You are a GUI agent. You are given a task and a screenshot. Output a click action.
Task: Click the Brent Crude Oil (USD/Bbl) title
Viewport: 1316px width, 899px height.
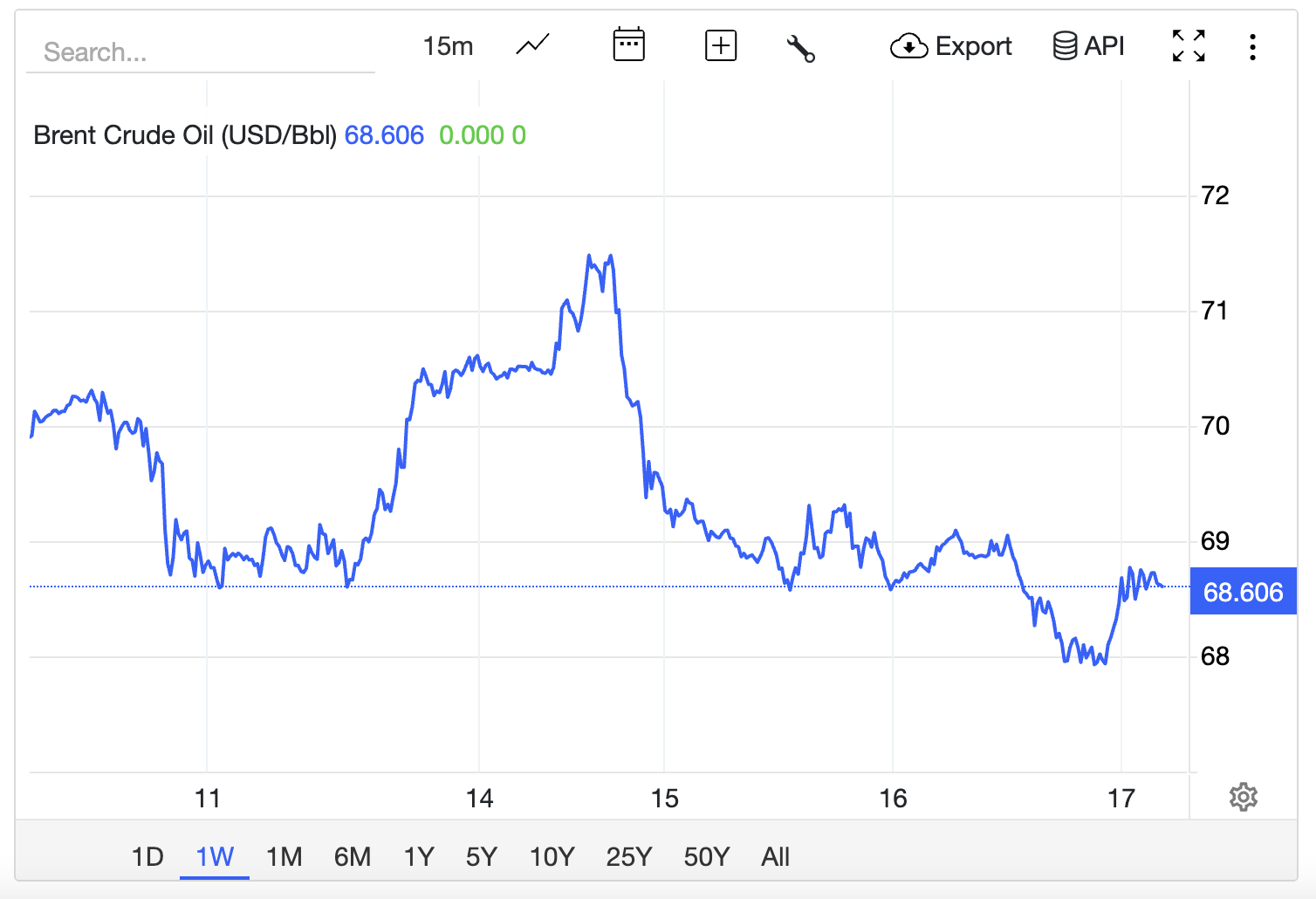point(185,135)
